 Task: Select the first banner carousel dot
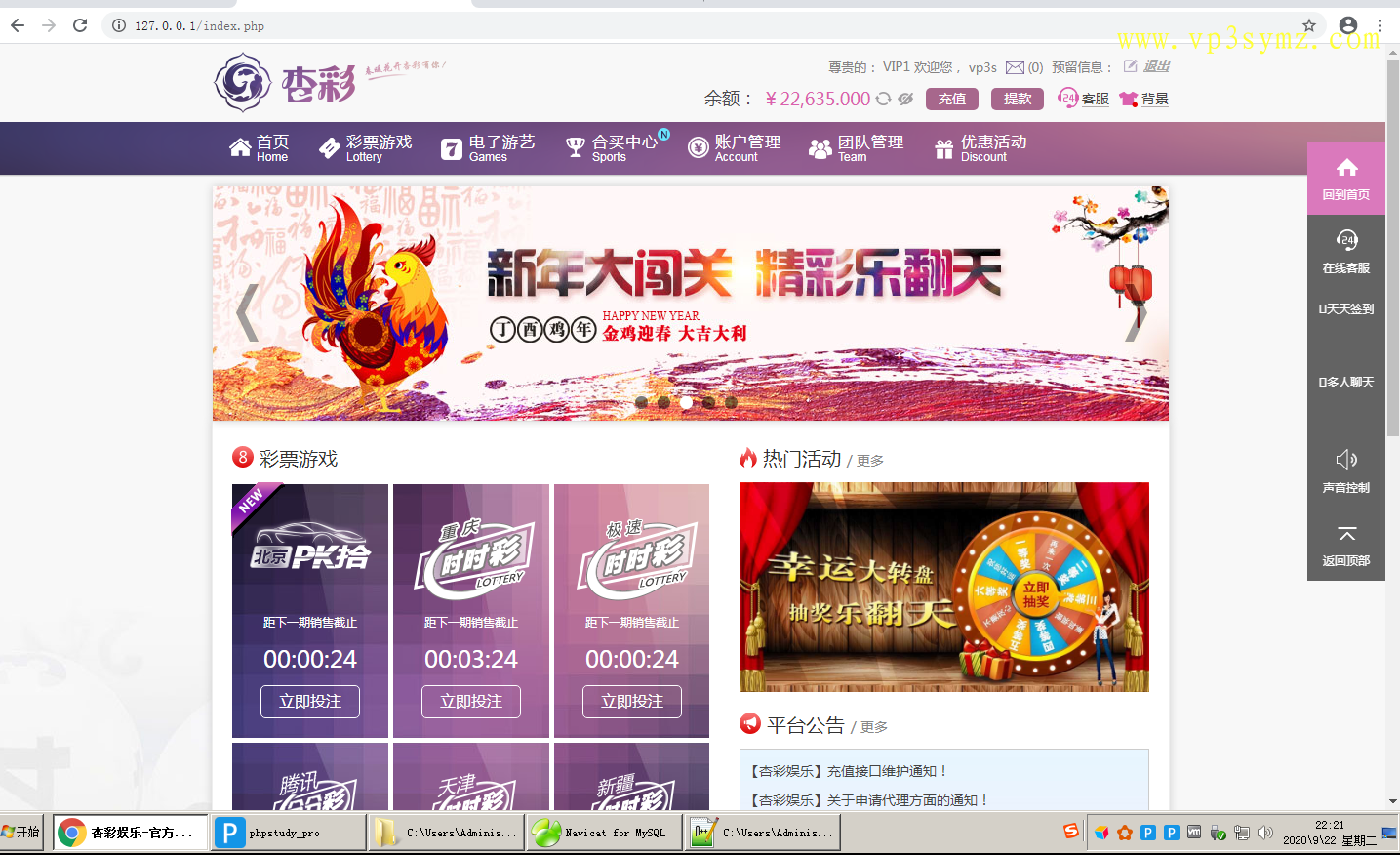[x=641, y=402]
